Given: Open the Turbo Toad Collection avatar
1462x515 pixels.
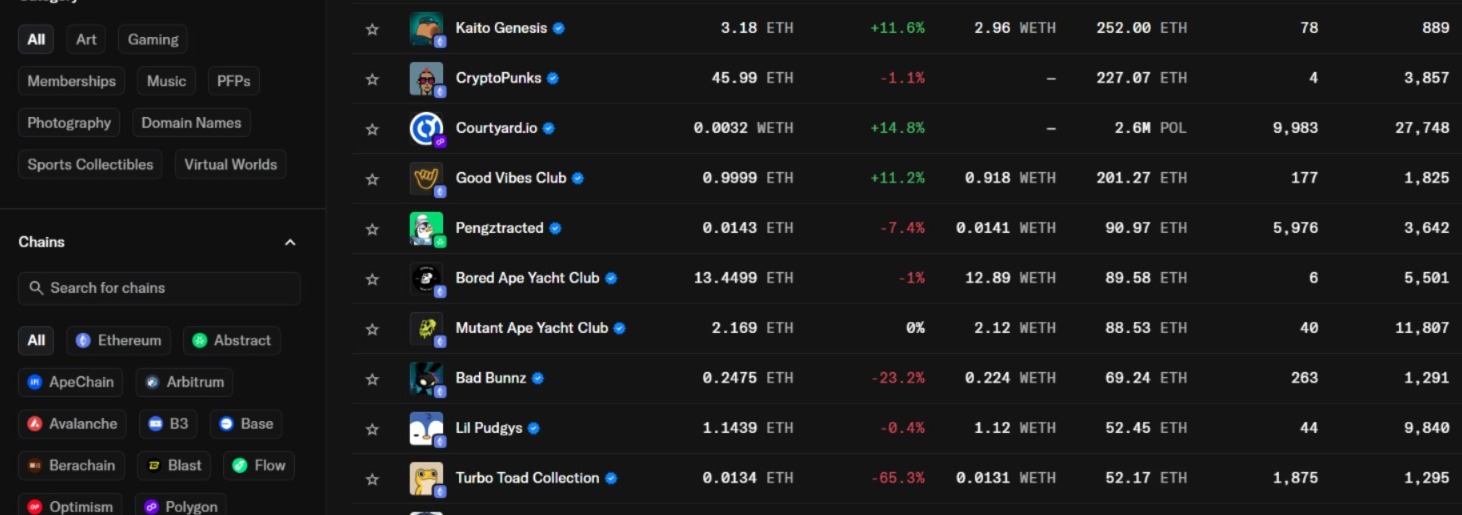Looking at the screenshot, I should pos(427,479).
